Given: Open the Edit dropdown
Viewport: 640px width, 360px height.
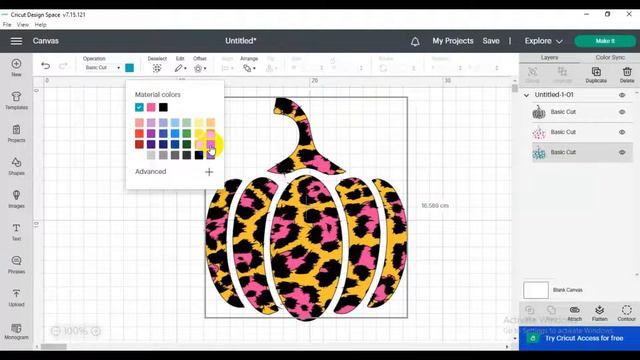Looking at the screenshot, I should coord(180,69).
